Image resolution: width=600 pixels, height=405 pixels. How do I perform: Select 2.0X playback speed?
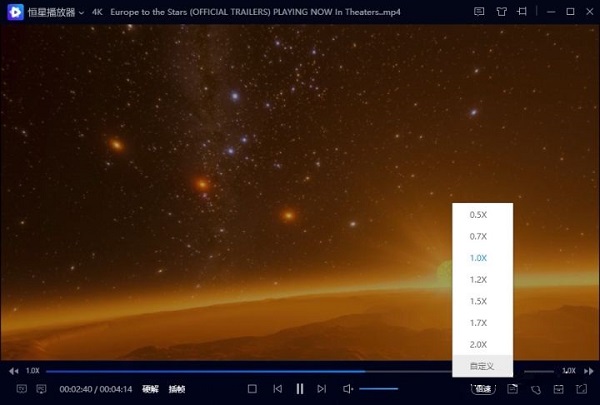(x=478, y=344)
